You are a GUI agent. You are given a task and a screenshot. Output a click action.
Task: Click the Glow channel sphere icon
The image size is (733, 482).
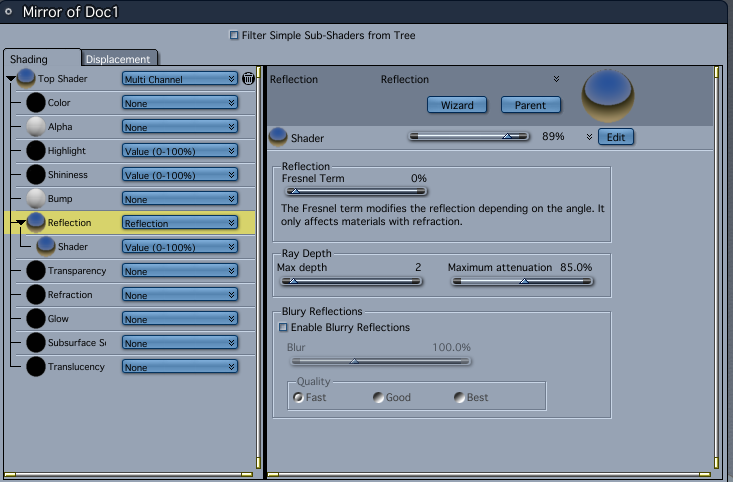coord(36,318)
